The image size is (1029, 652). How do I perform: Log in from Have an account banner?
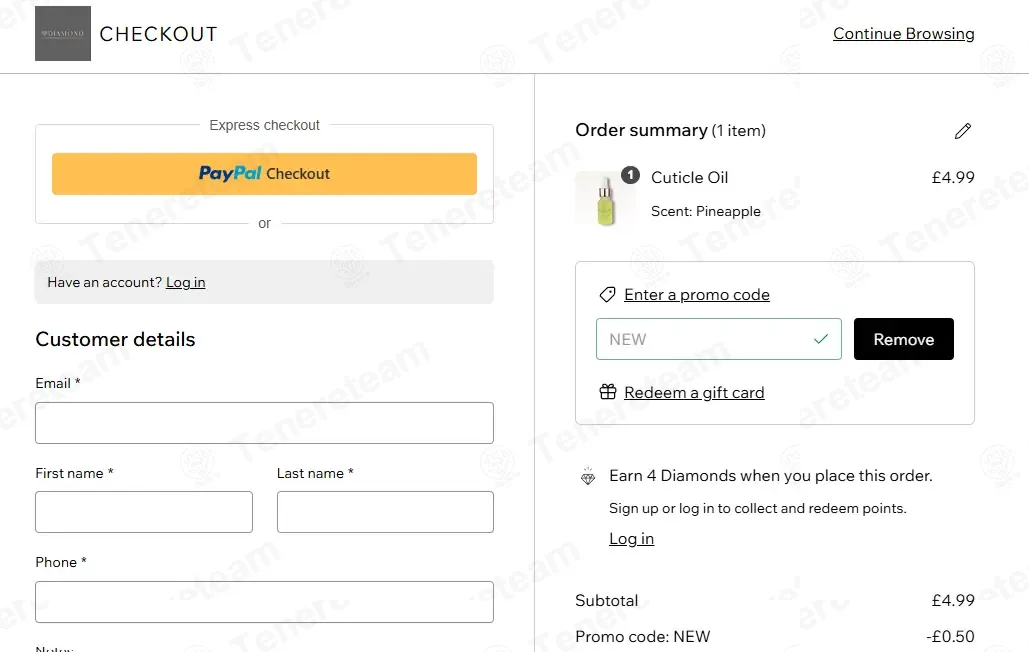[186, 282]
